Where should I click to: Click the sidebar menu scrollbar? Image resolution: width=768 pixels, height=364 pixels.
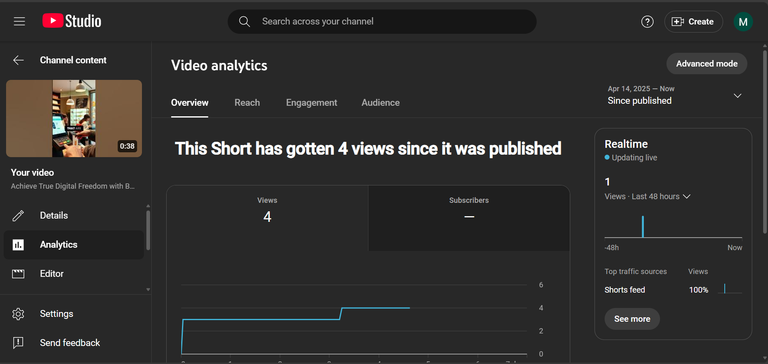[148, 230]
